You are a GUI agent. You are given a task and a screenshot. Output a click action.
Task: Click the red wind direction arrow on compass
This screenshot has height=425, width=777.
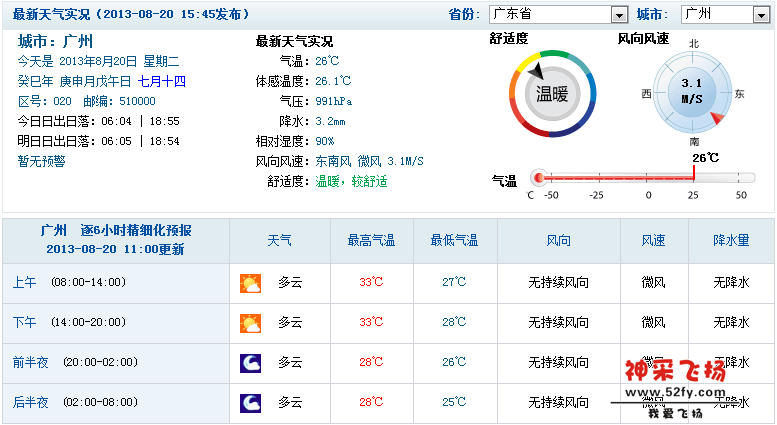point(718,118)
